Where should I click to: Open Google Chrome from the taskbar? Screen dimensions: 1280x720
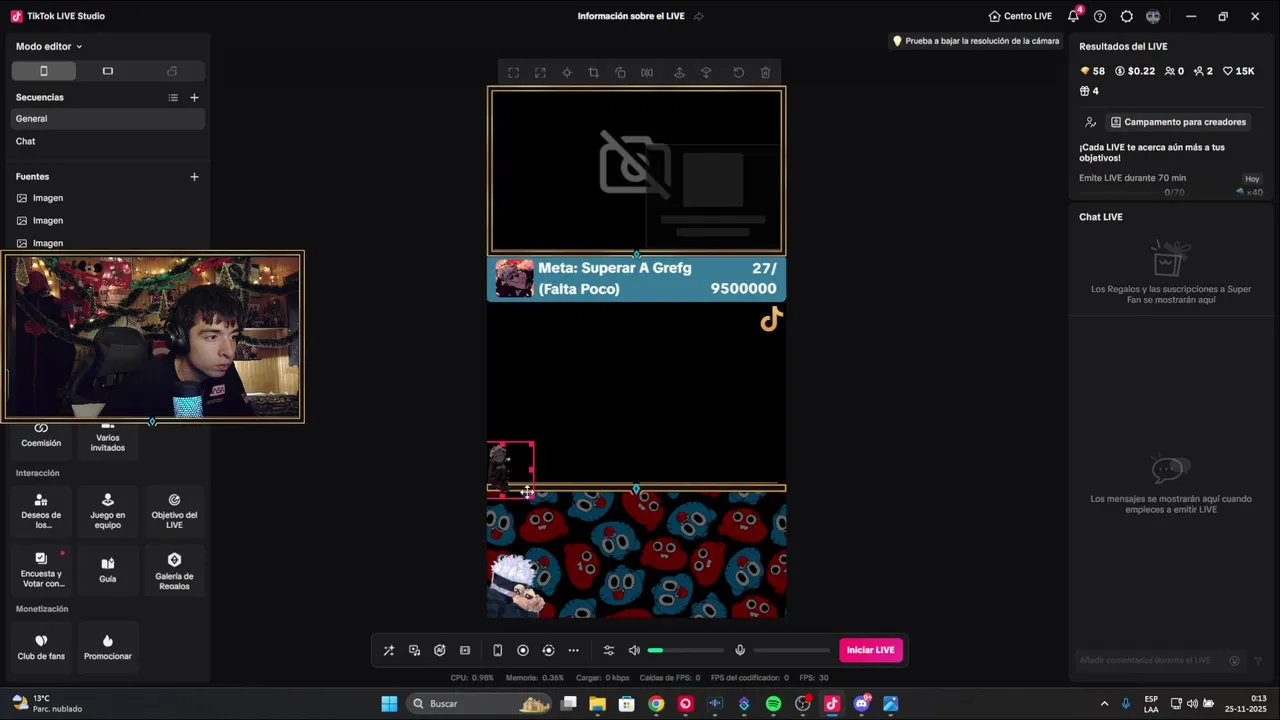pos(656,704)
